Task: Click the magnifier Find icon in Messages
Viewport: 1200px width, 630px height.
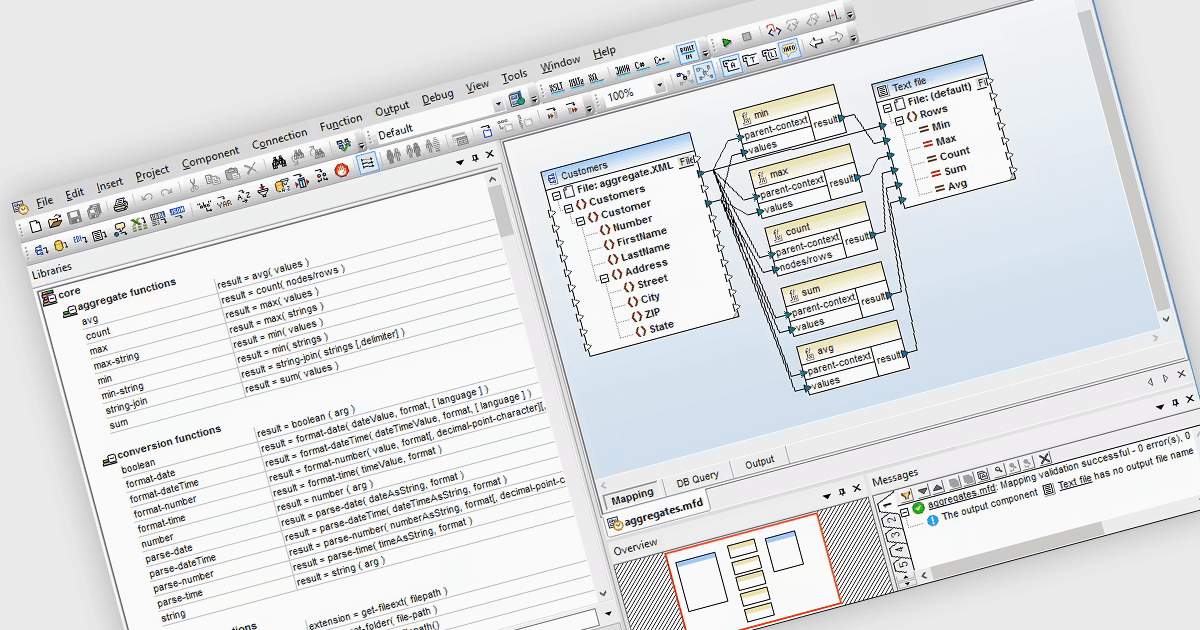Action: coord(998,469)
